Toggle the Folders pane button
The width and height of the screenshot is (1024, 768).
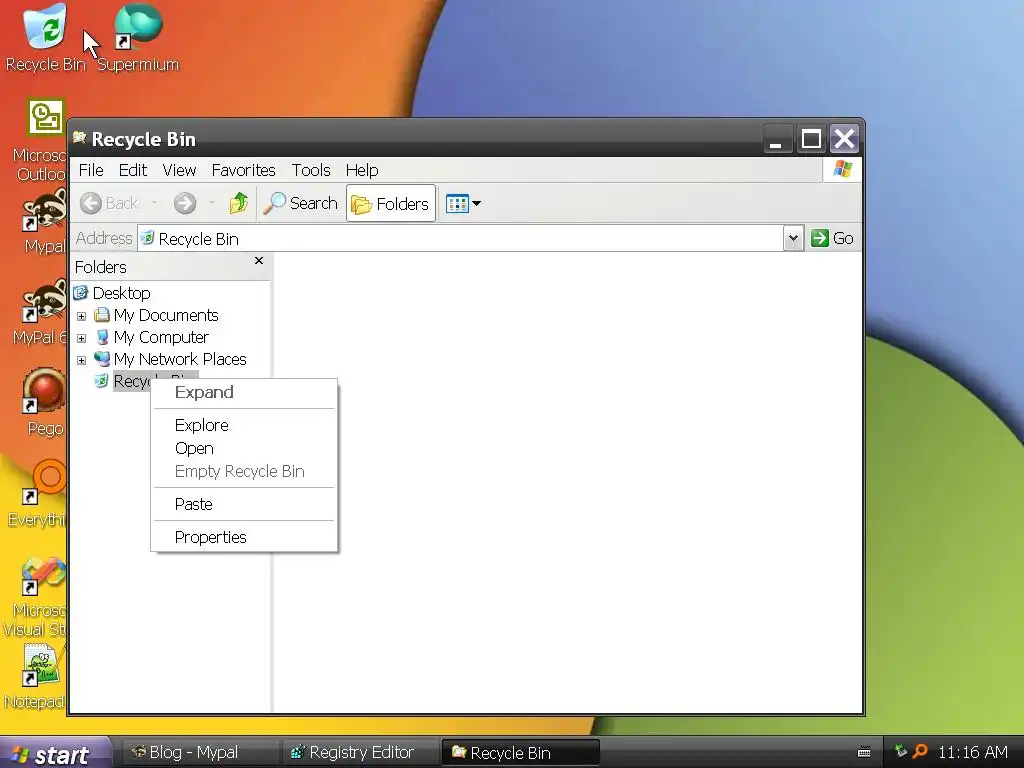coord(391,204)
